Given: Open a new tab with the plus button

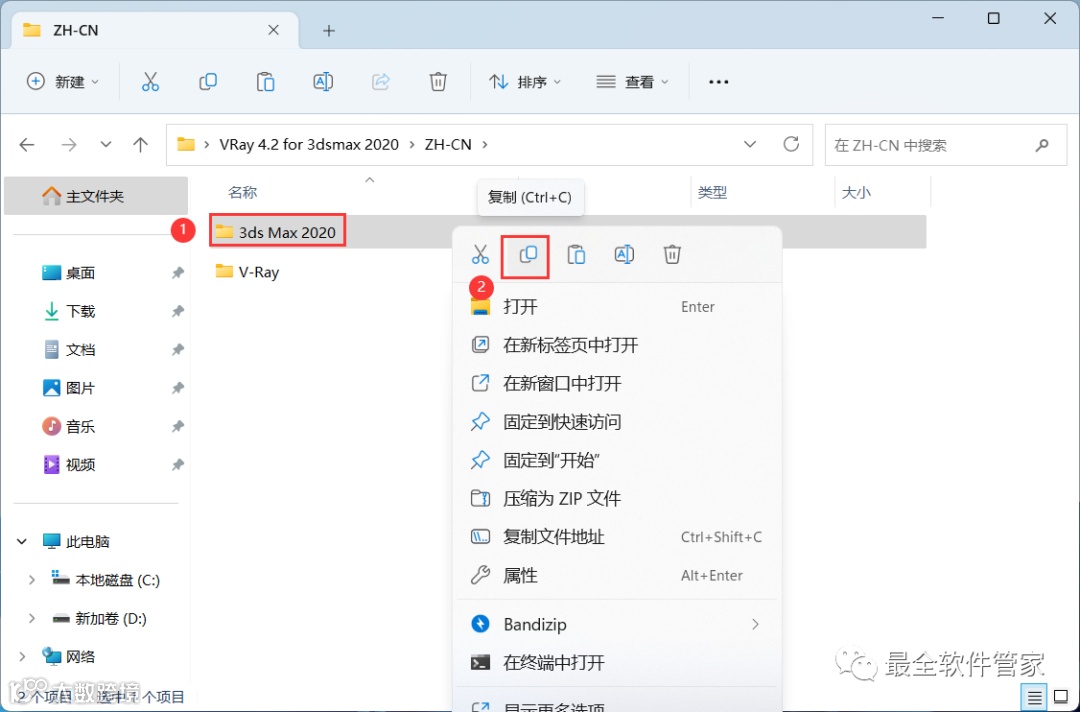Looking at the screenshot, I should pos(329,30).
